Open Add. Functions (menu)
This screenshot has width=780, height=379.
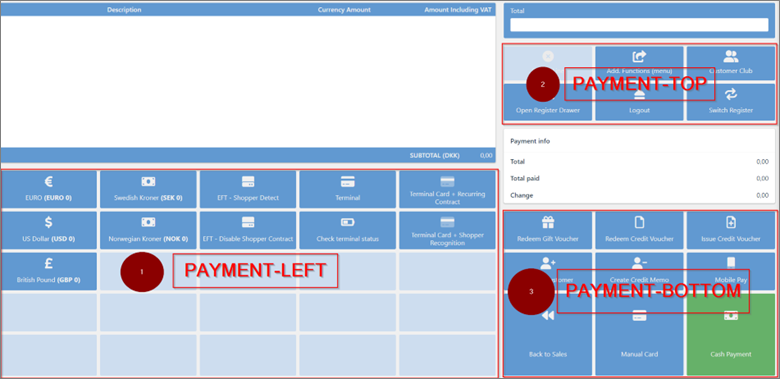[x=639, y=63]
